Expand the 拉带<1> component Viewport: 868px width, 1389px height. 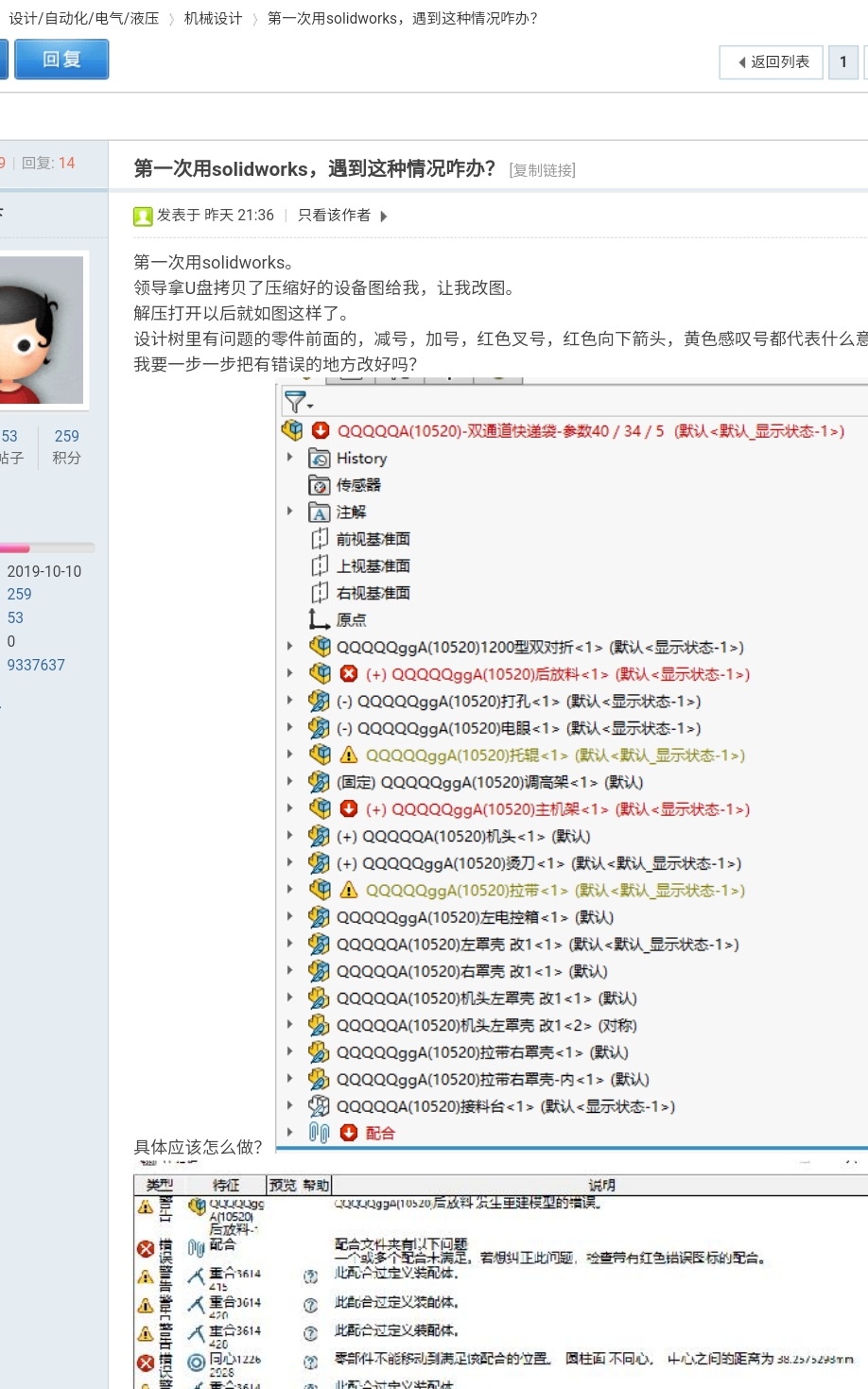point(289,890)
